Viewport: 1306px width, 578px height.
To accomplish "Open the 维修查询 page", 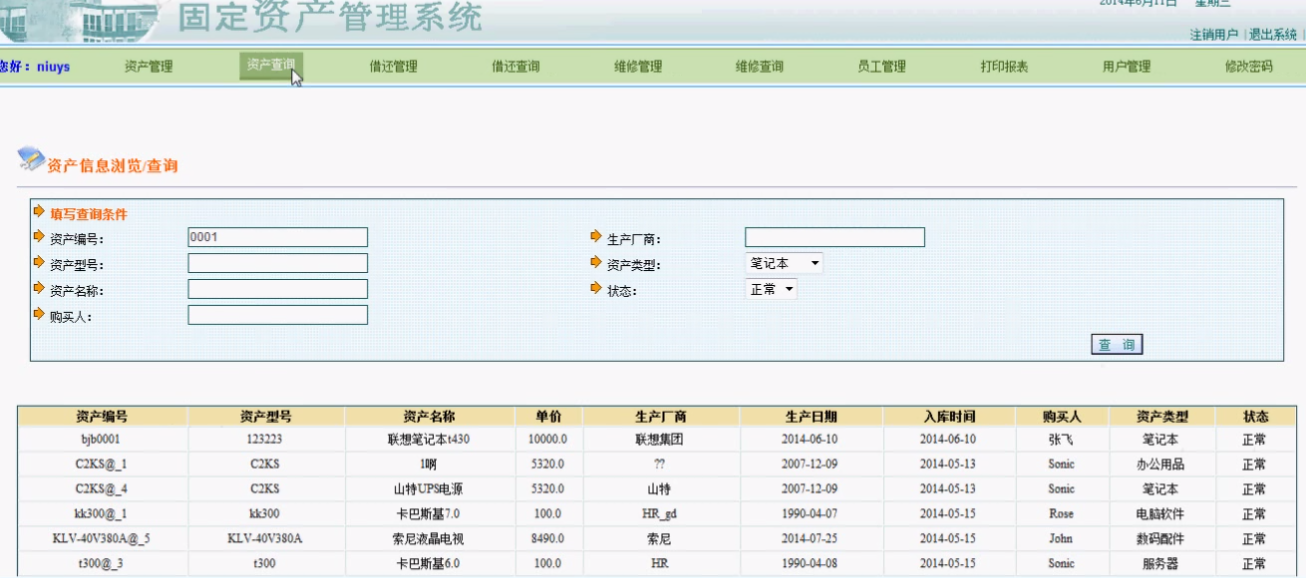I will (760, 67).
